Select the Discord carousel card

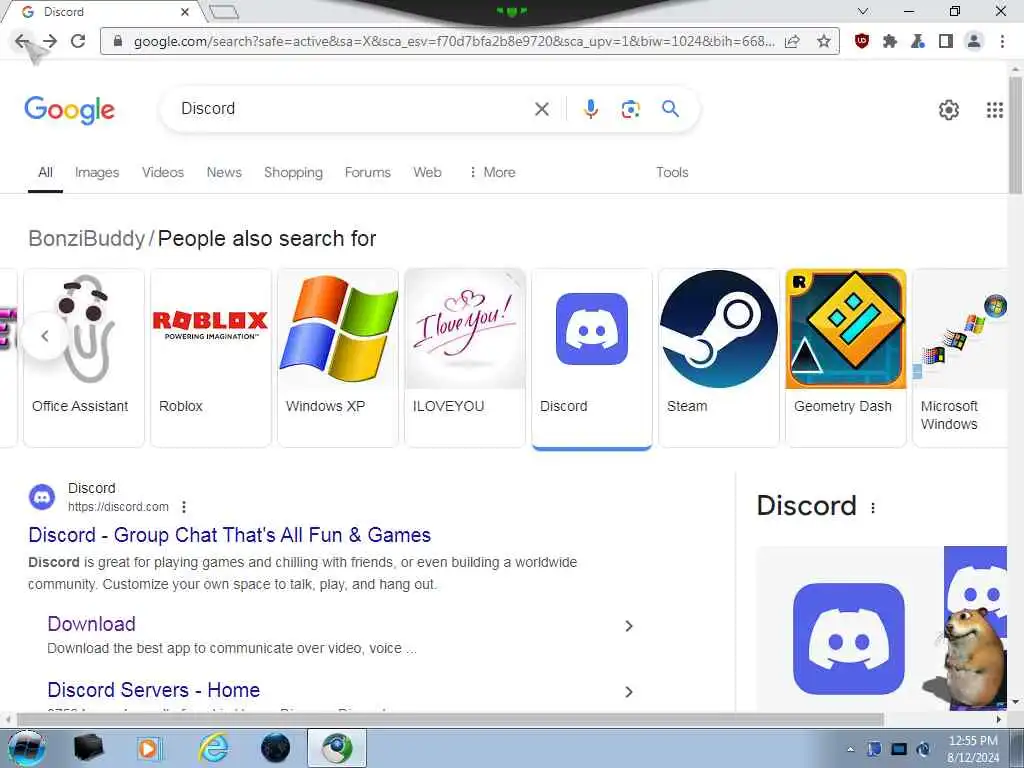[592, 357]
